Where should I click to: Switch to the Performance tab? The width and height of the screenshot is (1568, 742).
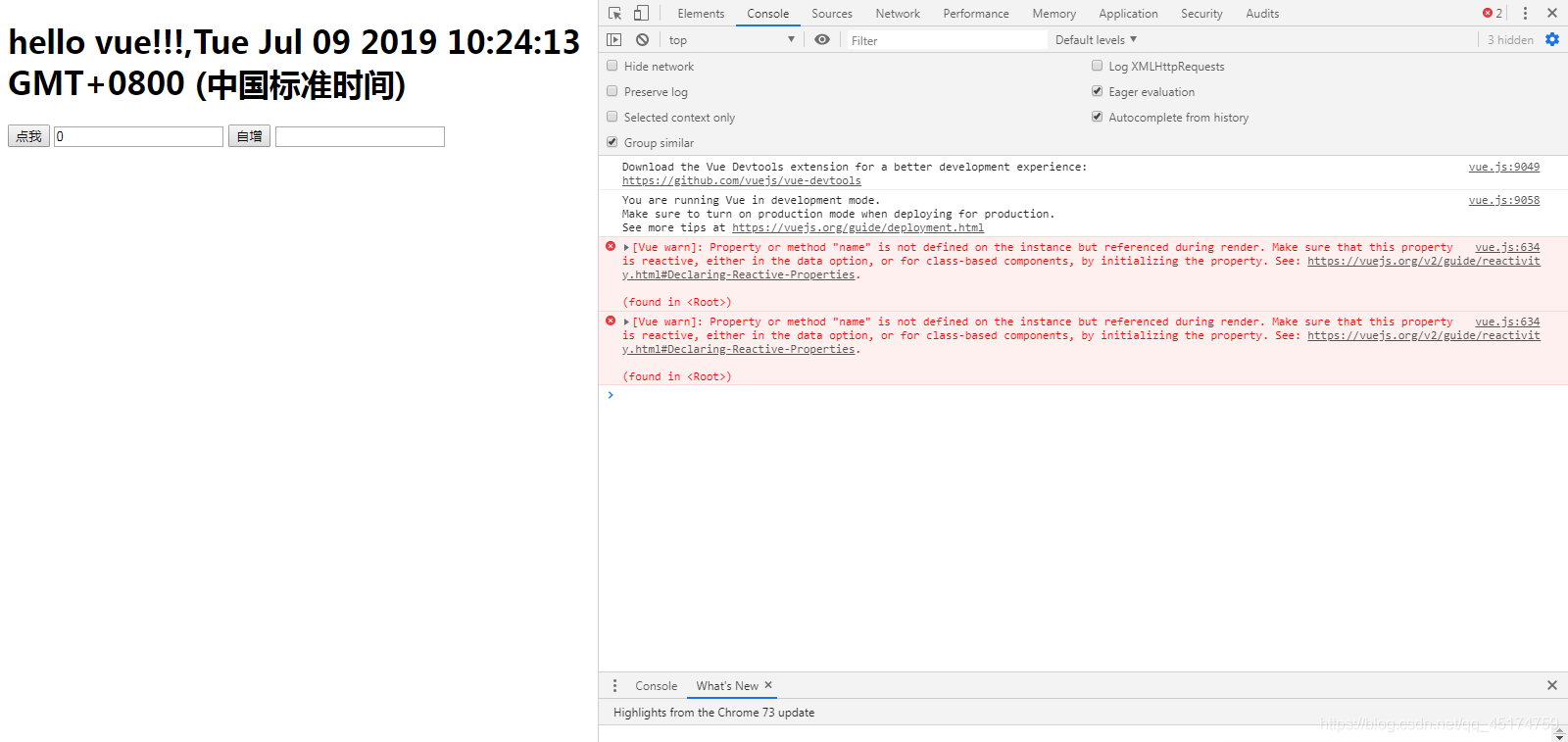pos(976,14)
